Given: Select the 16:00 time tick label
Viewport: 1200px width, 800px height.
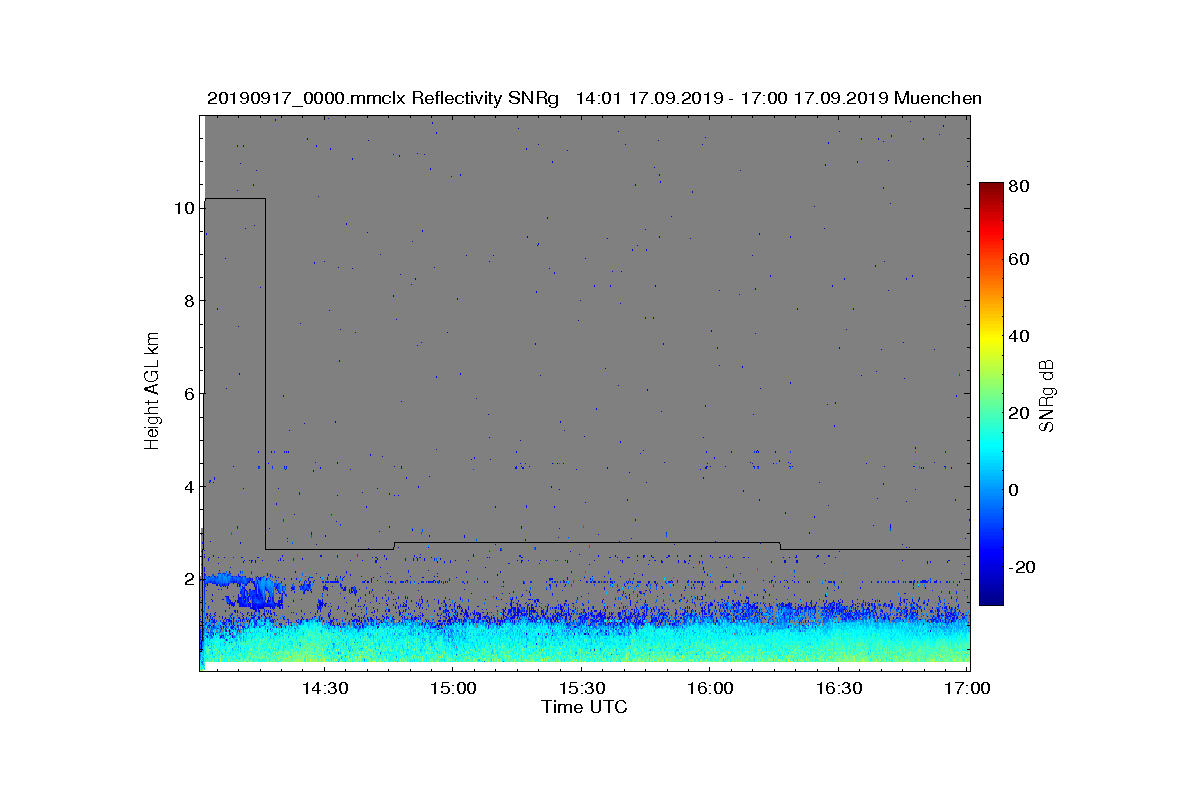Looking at the screenshot, I should pyautogui.click(x=711, y=689).
